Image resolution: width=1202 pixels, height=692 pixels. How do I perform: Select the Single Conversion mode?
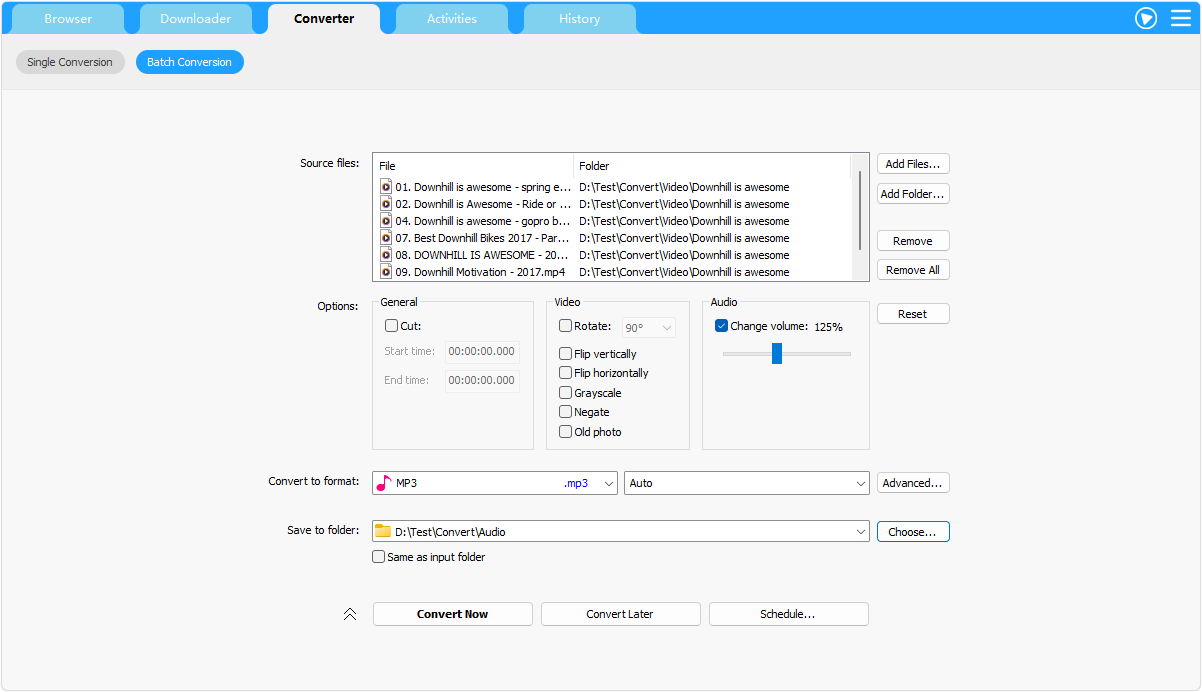pyautogui.click(x=70, y=62)
